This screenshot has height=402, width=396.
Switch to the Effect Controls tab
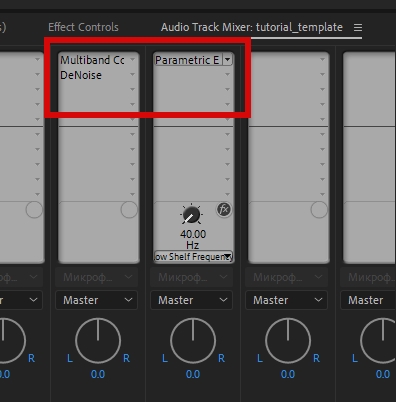83,27
